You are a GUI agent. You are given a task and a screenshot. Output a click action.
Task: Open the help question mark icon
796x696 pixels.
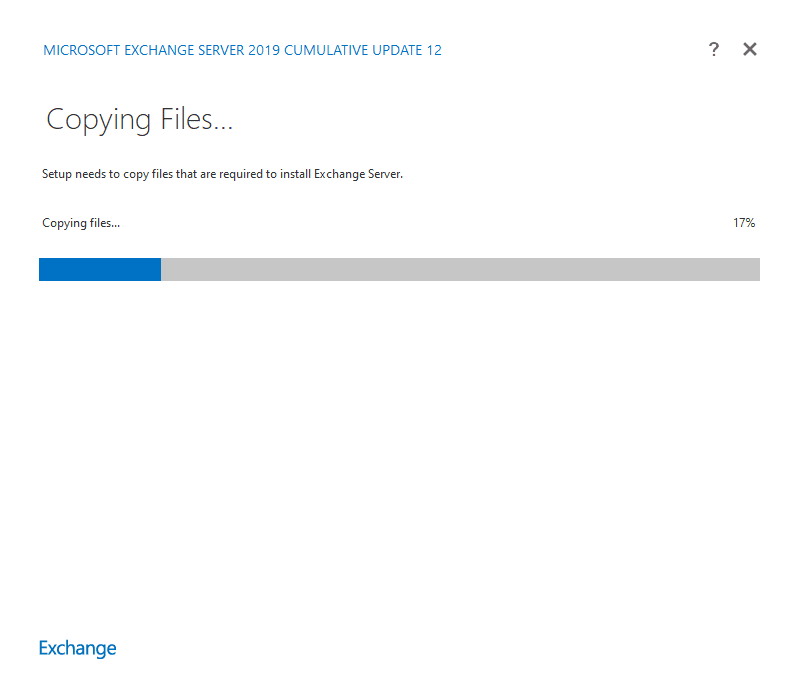713,49
